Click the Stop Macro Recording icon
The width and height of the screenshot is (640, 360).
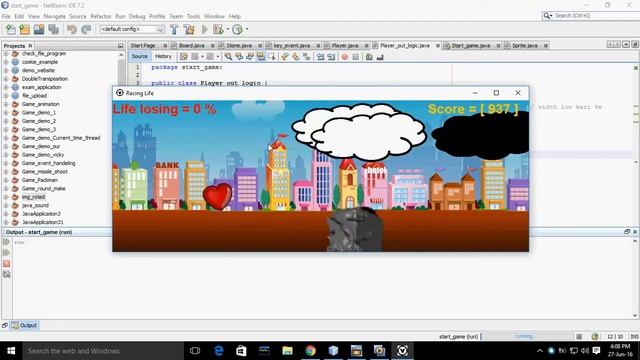pyautogui.click(x=356, y=57)
